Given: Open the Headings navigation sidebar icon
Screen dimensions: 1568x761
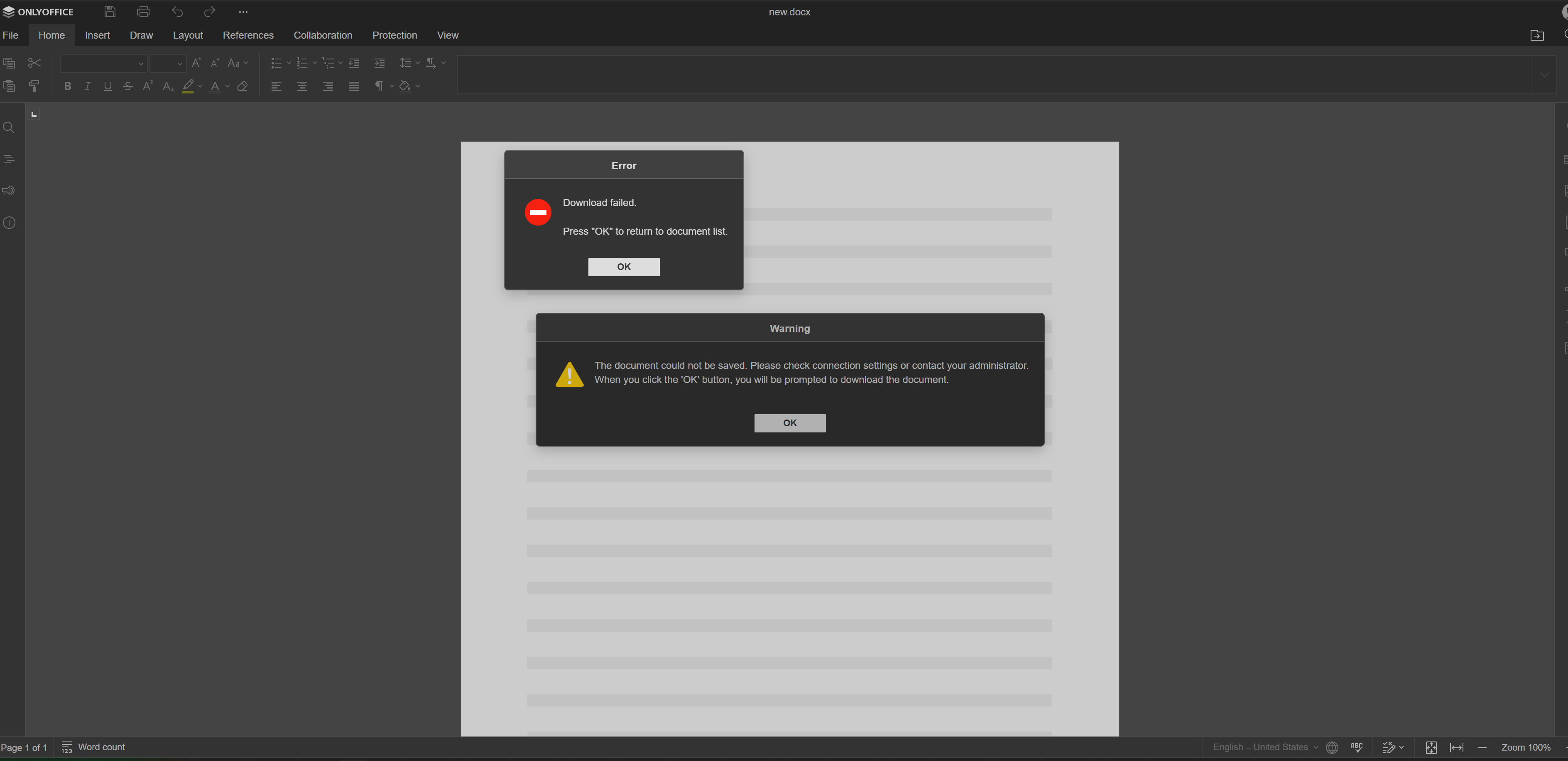Looking at the screenshot, I should [9, 159].
